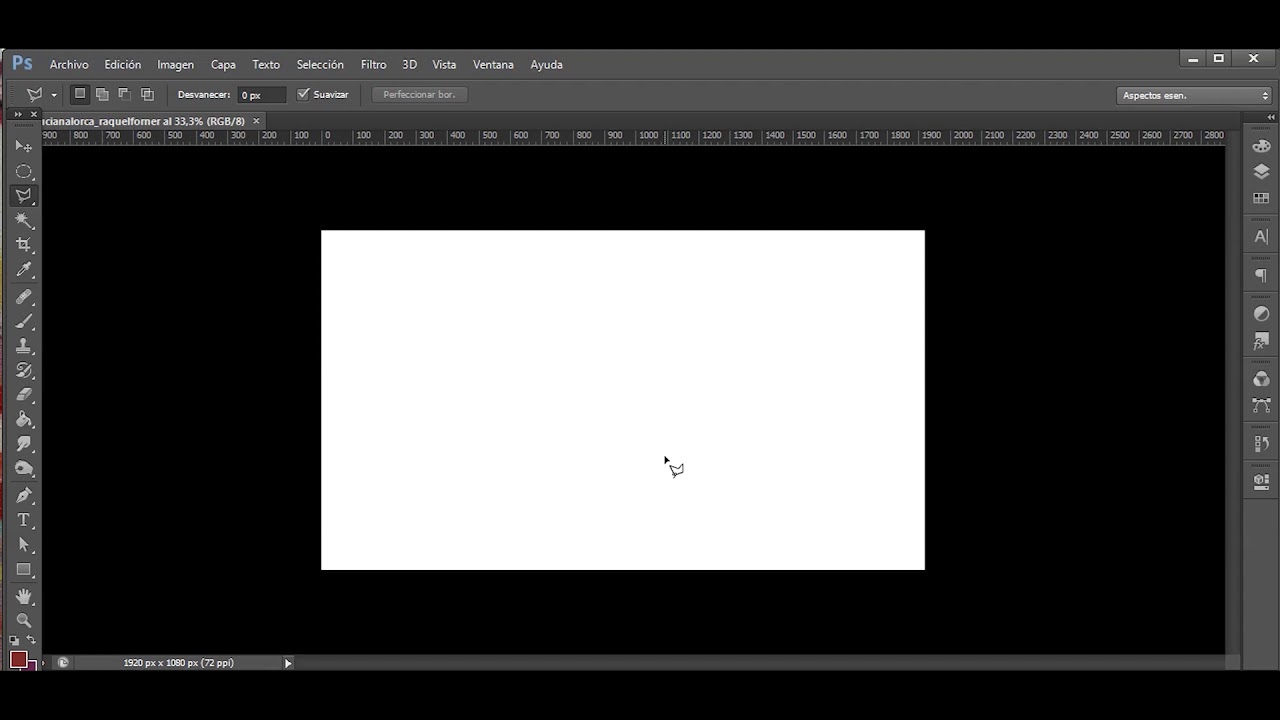Open the Swatches panel icon
This screenshot has height=720, width=1280.
coord(1261,198)
